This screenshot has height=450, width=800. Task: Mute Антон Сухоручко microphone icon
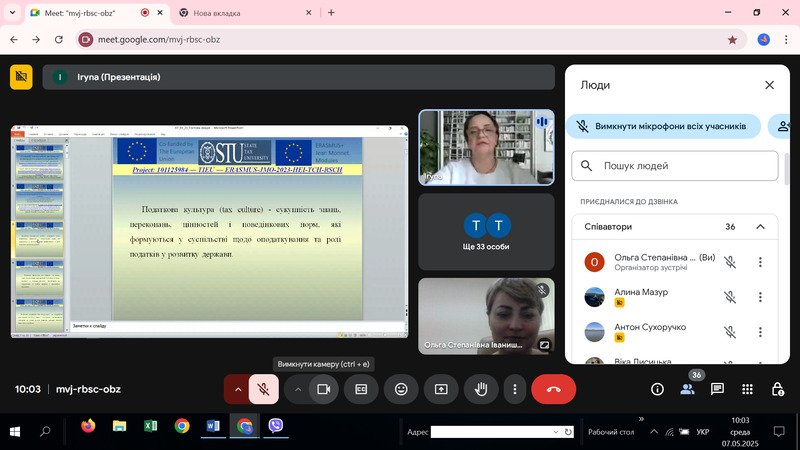point(730,332)
